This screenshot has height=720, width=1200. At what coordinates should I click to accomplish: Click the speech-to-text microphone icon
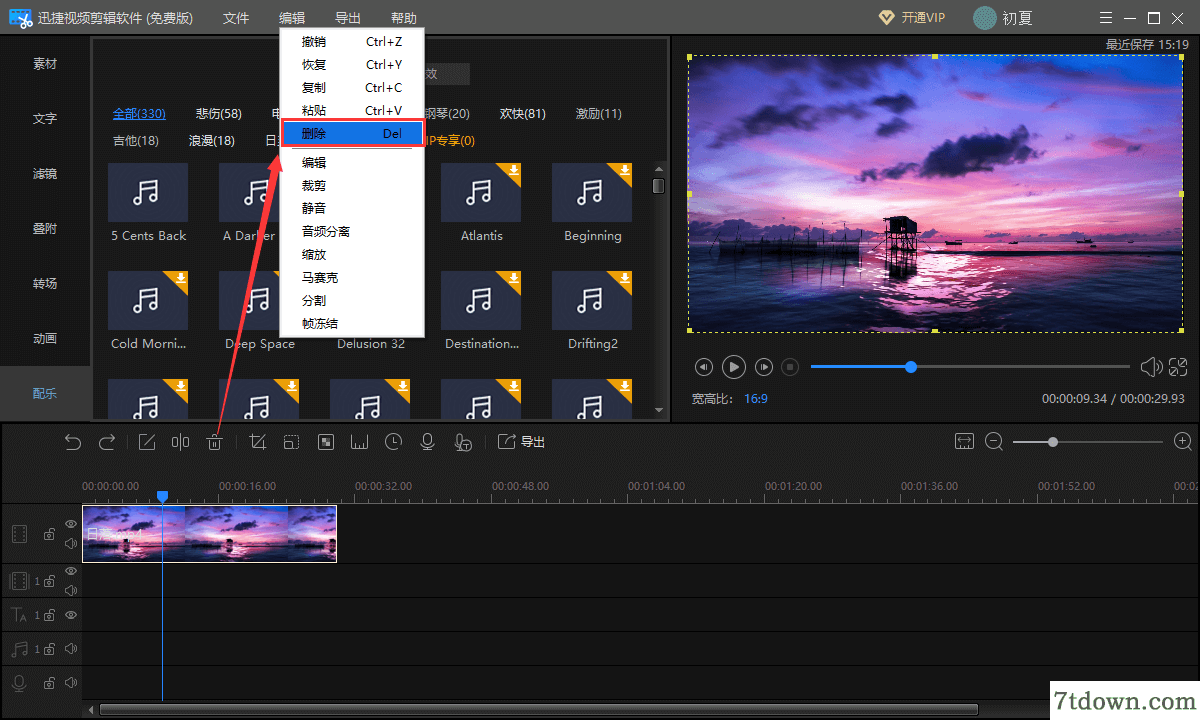click(x=462, y=442)
